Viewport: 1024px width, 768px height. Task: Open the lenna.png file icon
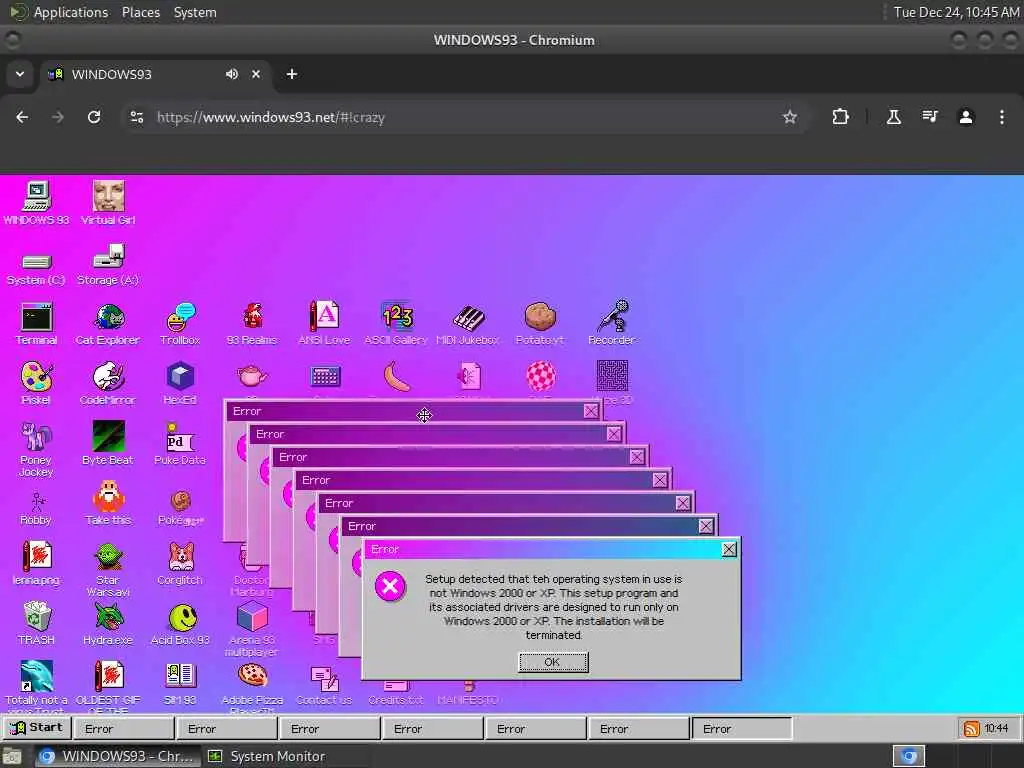[x=37, y=563]
